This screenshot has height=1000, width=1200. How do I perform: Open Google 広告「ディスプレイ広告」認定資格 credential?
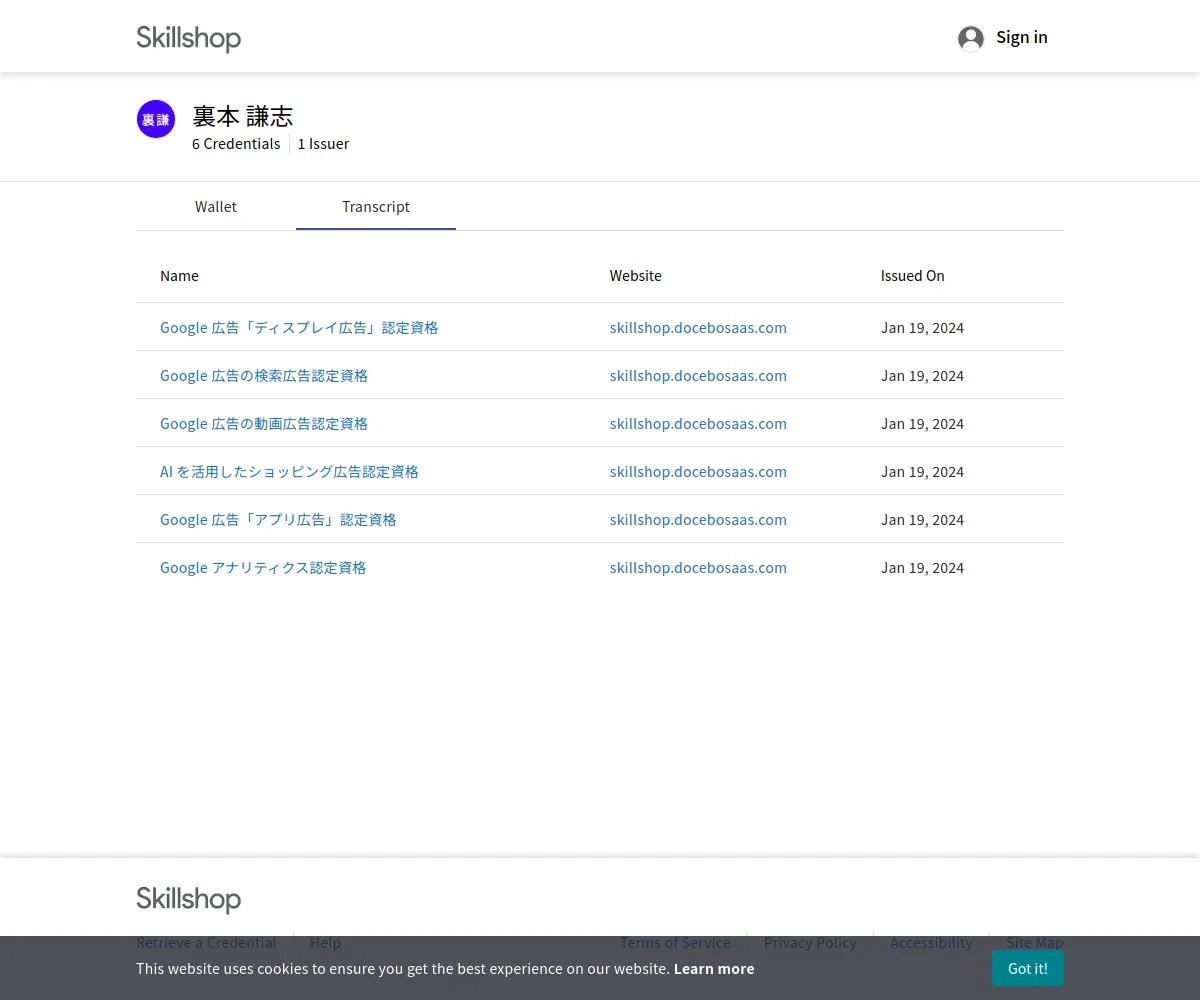[299, 328]
